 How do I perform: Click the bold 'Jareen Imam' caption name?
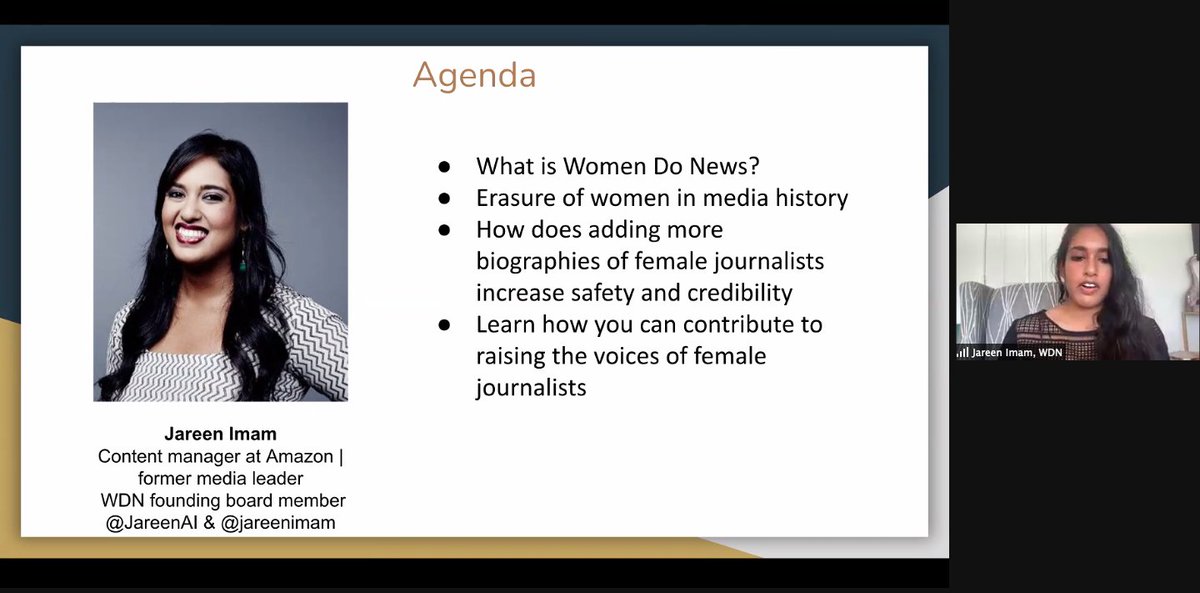pyautogui.click(x=220, y=436)
